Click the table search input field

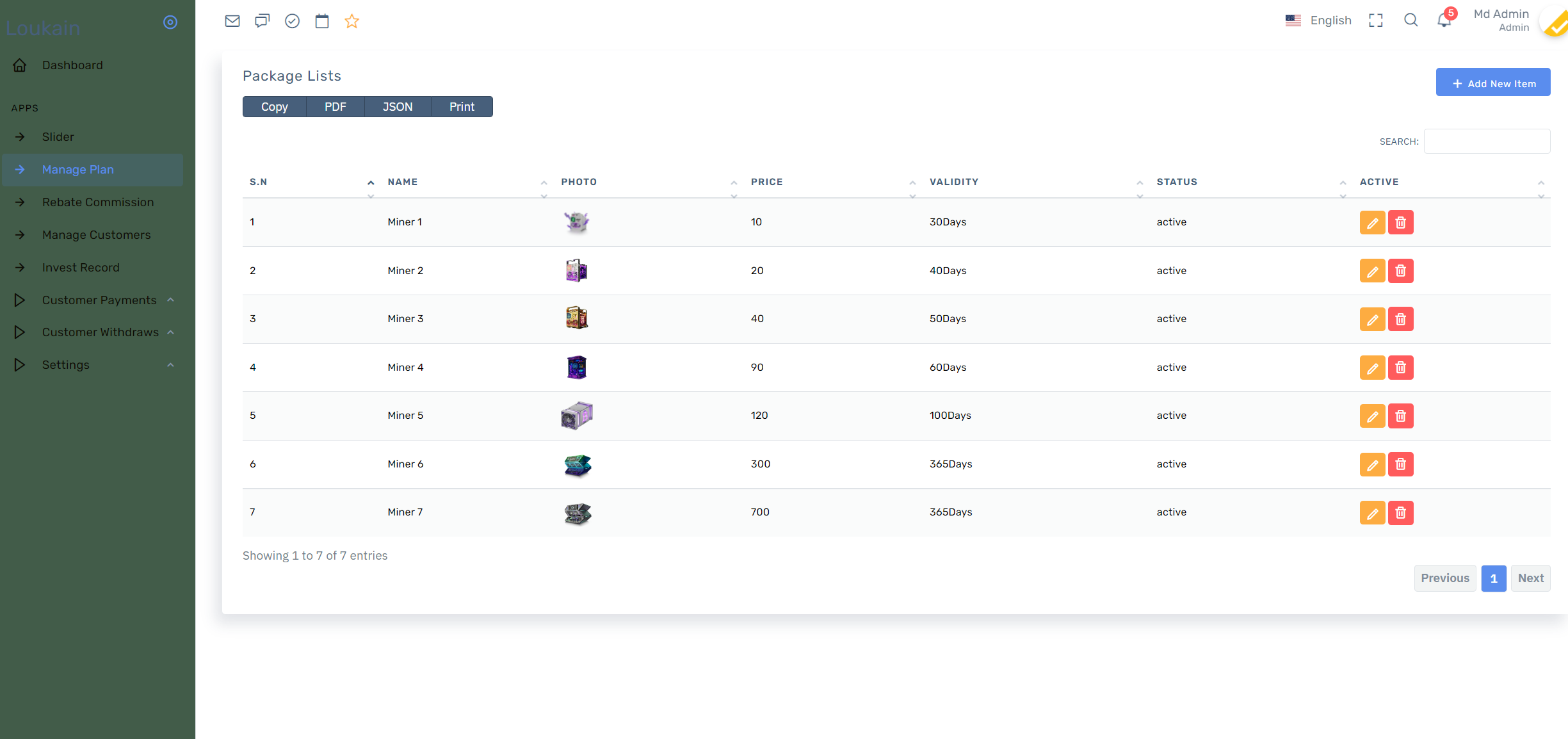pyautogui.click(x=1486, y=142)
